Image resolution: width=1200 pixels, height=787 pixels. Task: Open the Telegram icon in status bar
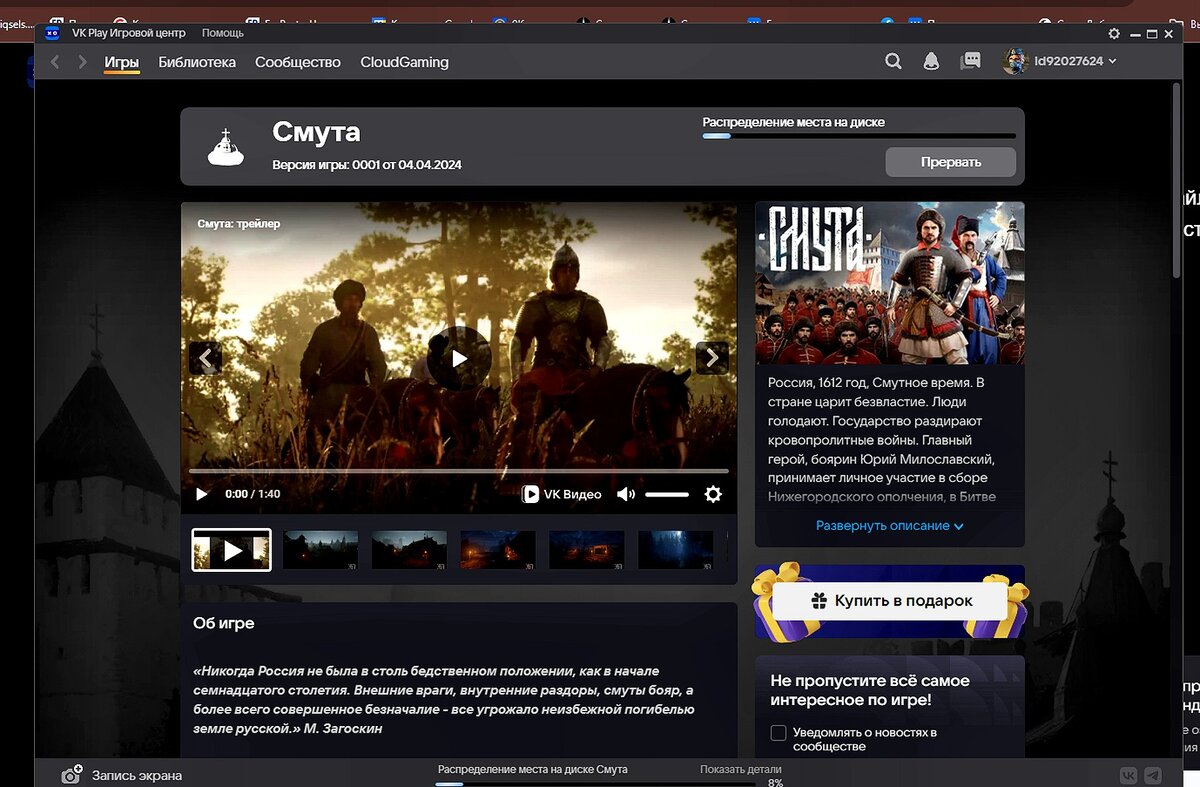[x=1153, y=775]
